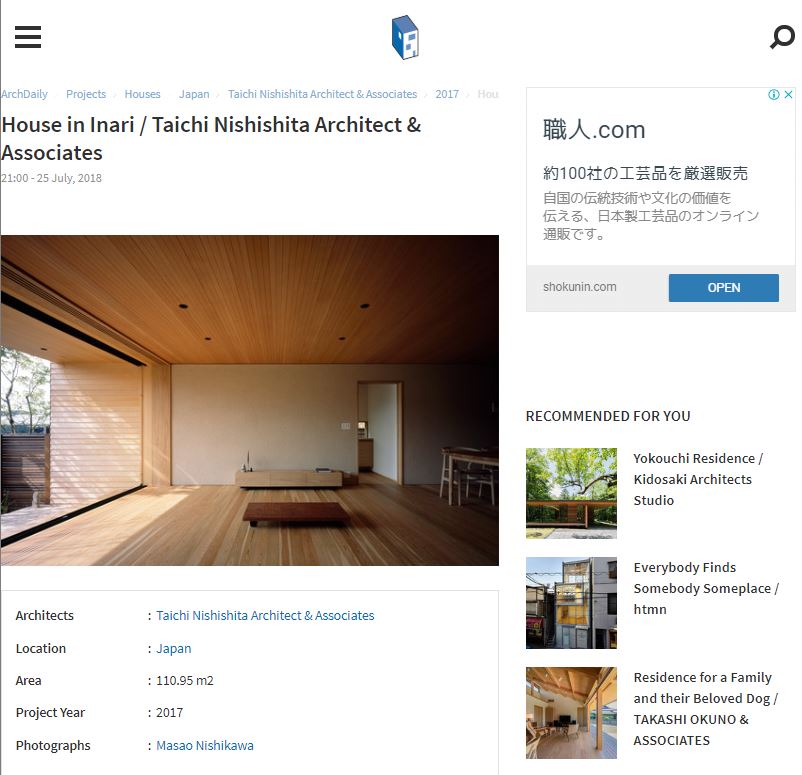Image resolution: width=802 pixels, height=775 pixels.
Task: Click the ad info icon
Action: coord(774,95)
